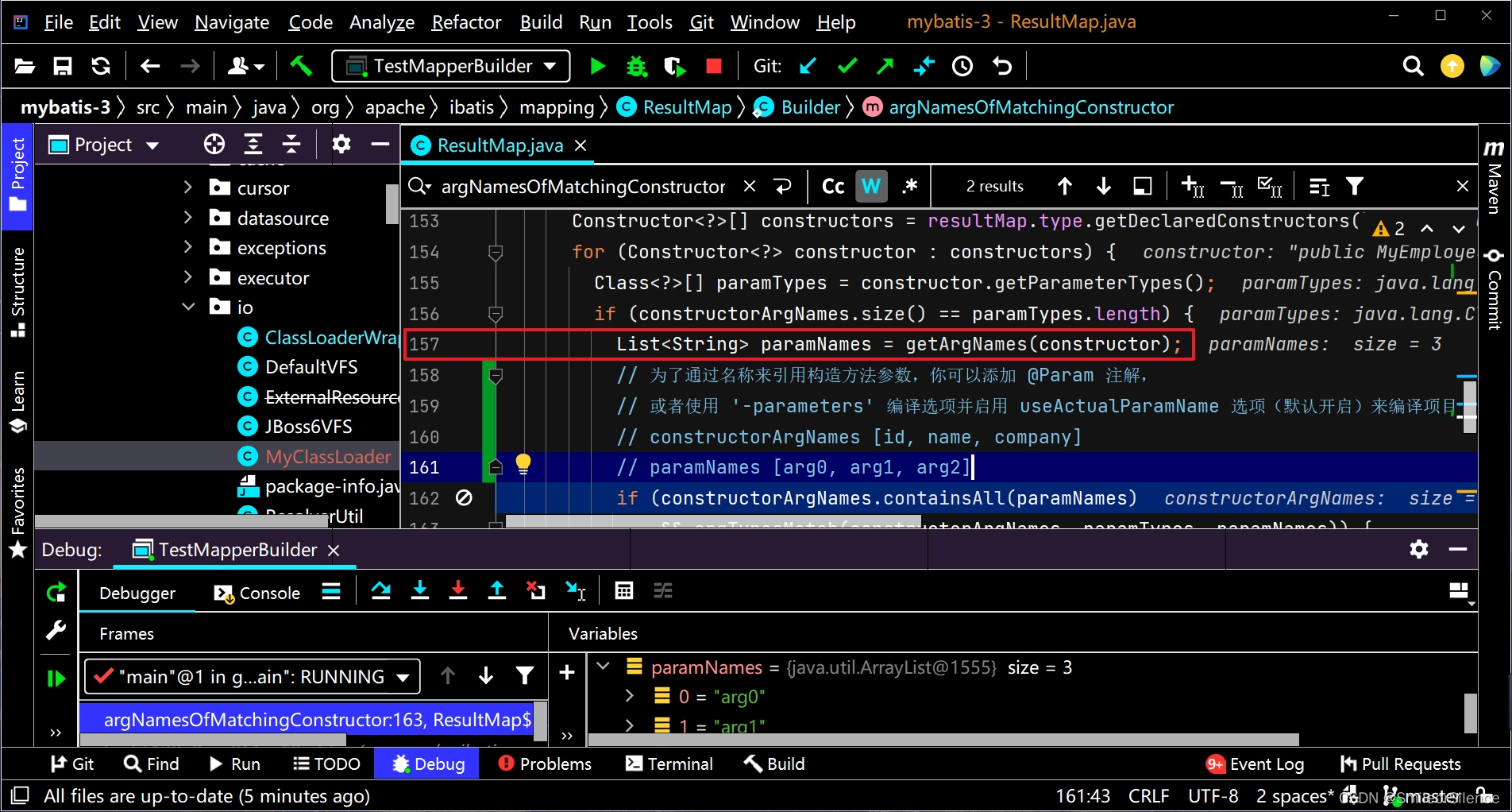The width and height of the screenshot is (1512, 812).
Task: Click Step Into blue down arrow
Action: (x=420, y=590)
